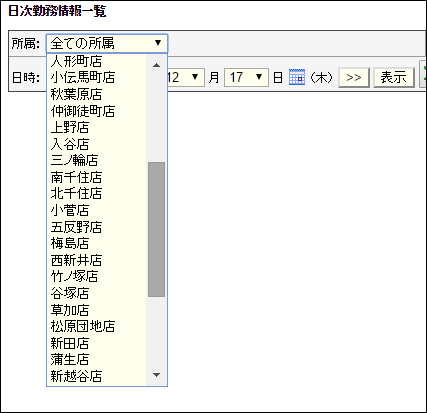The height and width of the screenshot is (413, 427).
Task: Pick 西新井店 from the options
Action: click(x=97, y=260)
